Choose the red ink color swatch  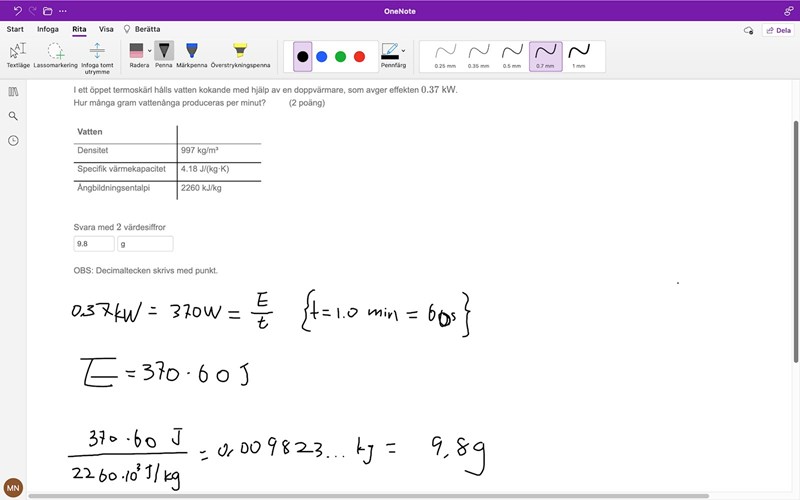[359, 56]
